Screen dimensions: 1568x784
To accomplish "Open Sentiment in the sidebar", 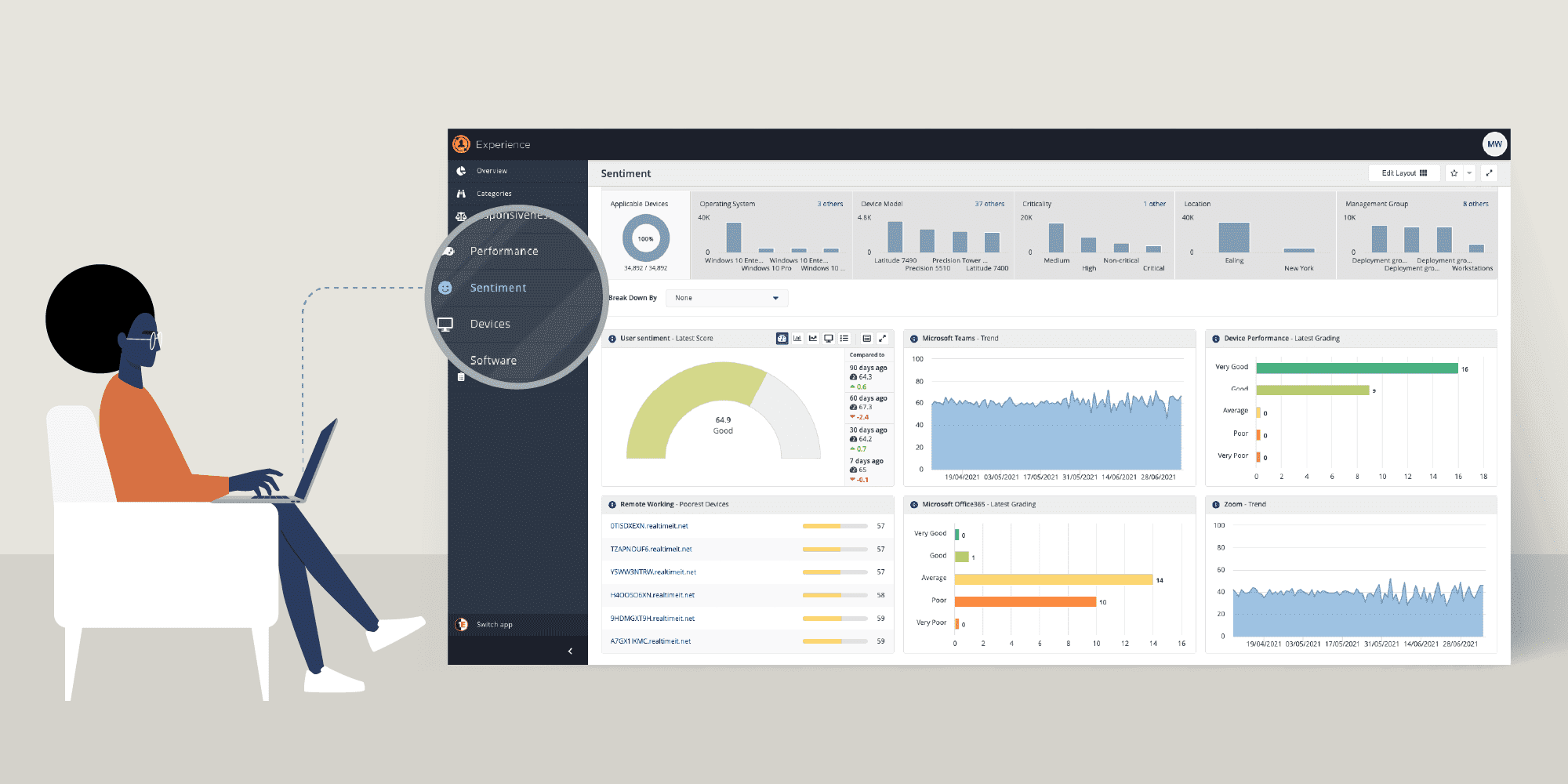I will pyautogui.click(x=498, y=288).
